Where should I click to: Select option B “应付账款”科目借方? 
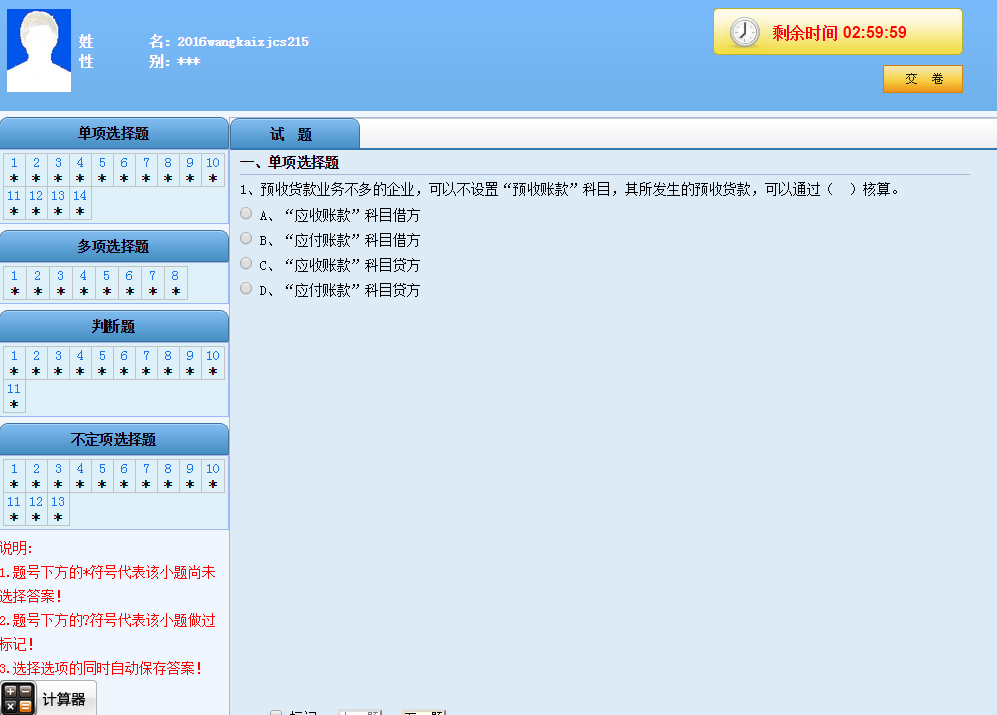[246, 239]
